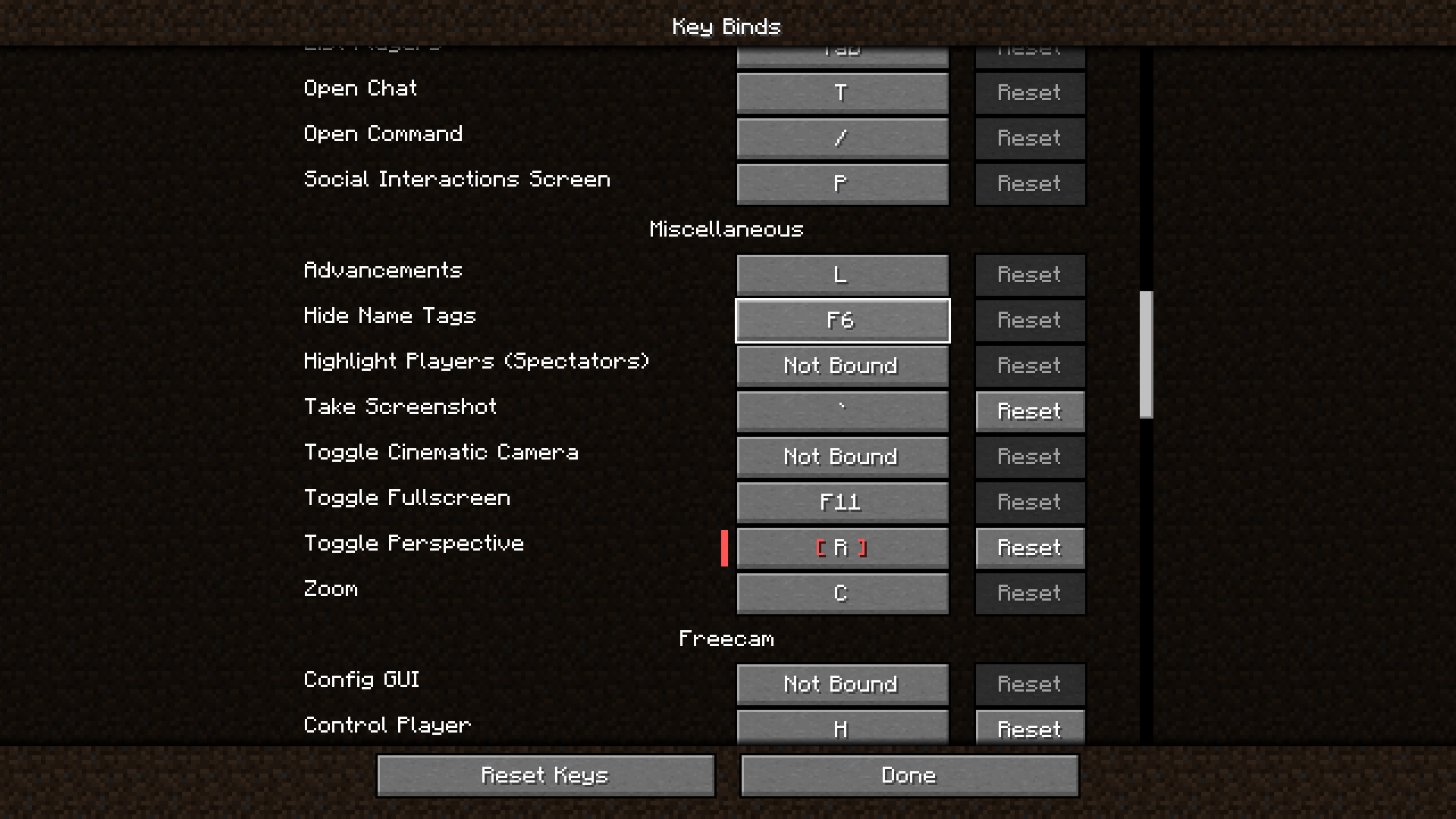Select the C binding for Zoom
The image size is (1456, 819).
point(841,593)
